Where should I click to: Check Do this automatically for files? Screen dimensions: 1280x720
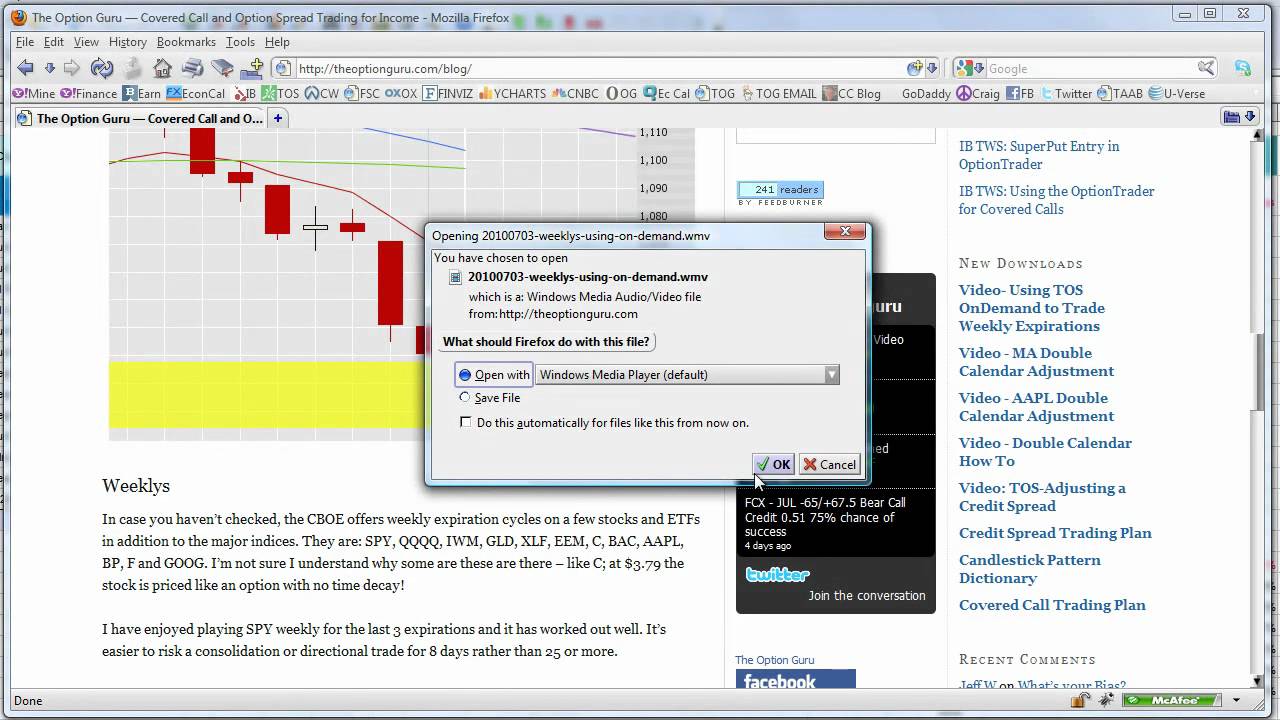(x=465, y=423)
